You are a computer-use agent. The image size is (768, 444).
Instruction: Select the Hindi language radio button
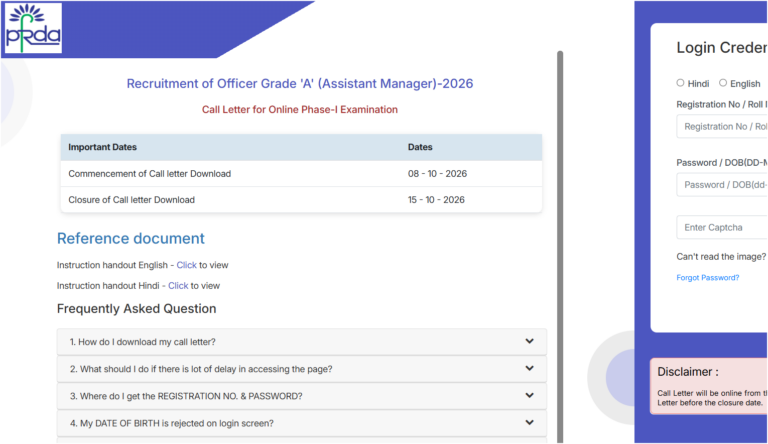coord(680,83)
